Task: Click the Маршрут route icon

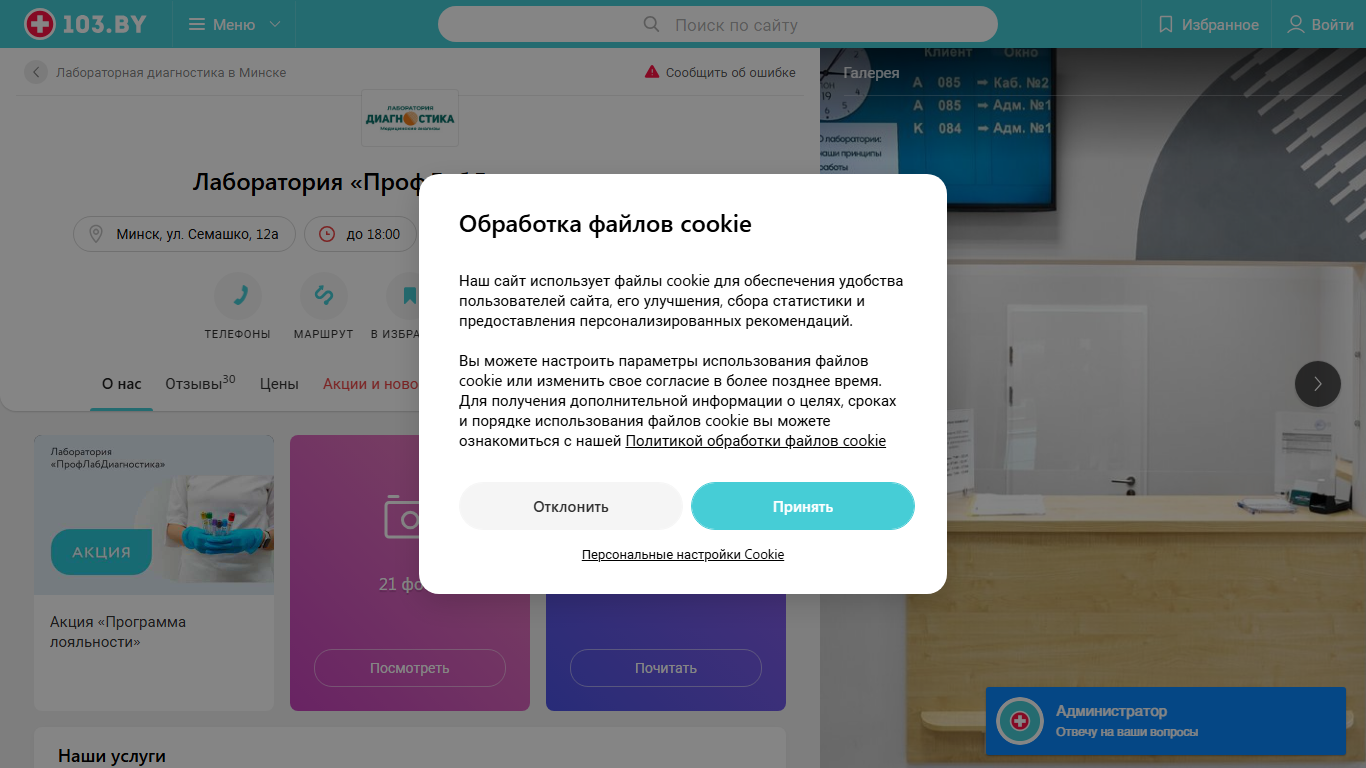Action: 324,296
